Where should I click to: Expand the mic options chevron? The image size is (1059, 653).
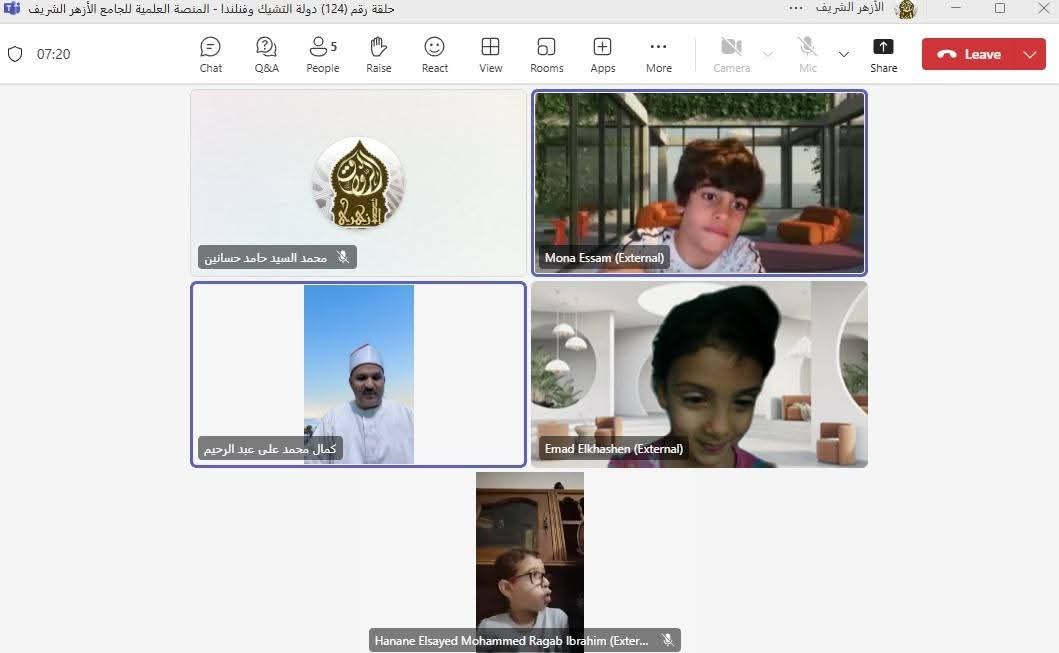tap(844, 54)
